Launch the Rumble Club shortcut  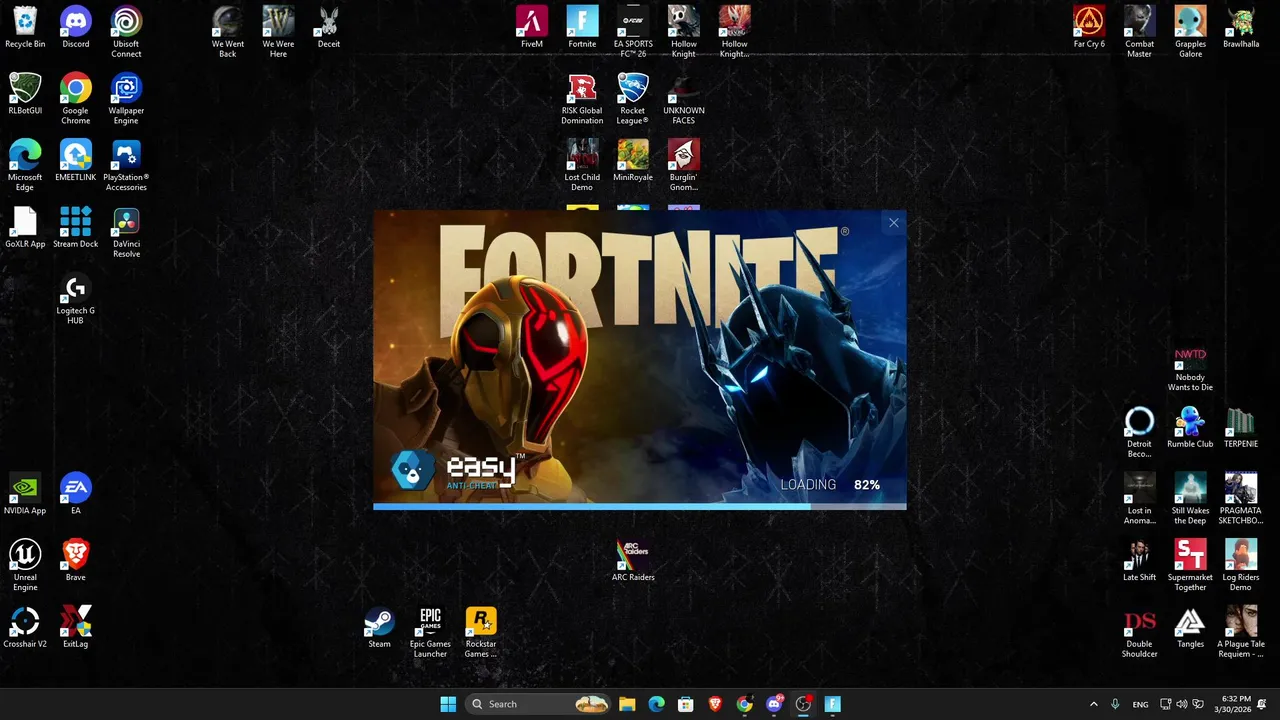[x=1190, y=427]
